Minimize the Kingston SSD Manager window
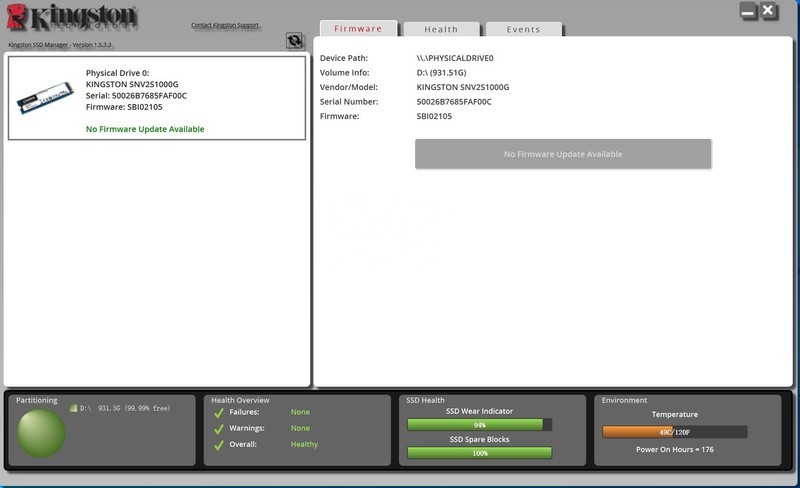The image size is (800, 488). [748, 11]
